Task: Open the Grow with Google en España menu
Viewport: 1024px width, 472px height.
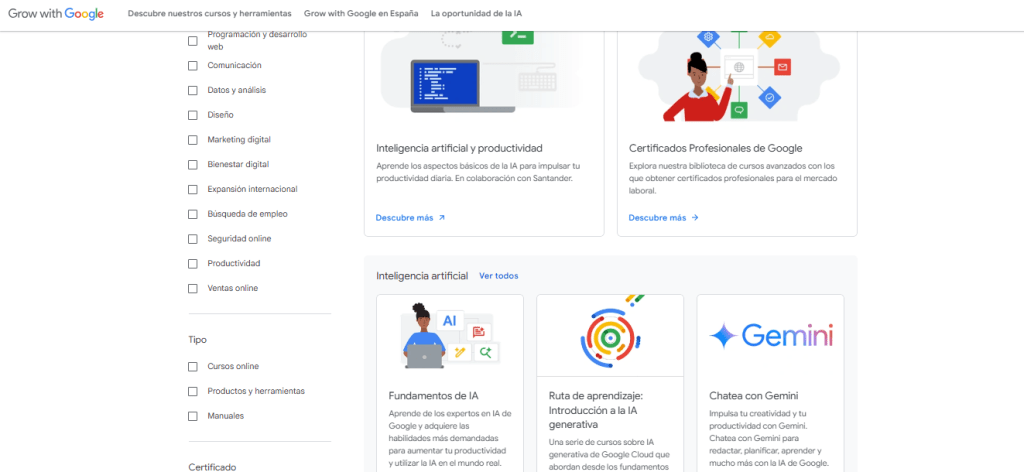Action: click(361, 14)
